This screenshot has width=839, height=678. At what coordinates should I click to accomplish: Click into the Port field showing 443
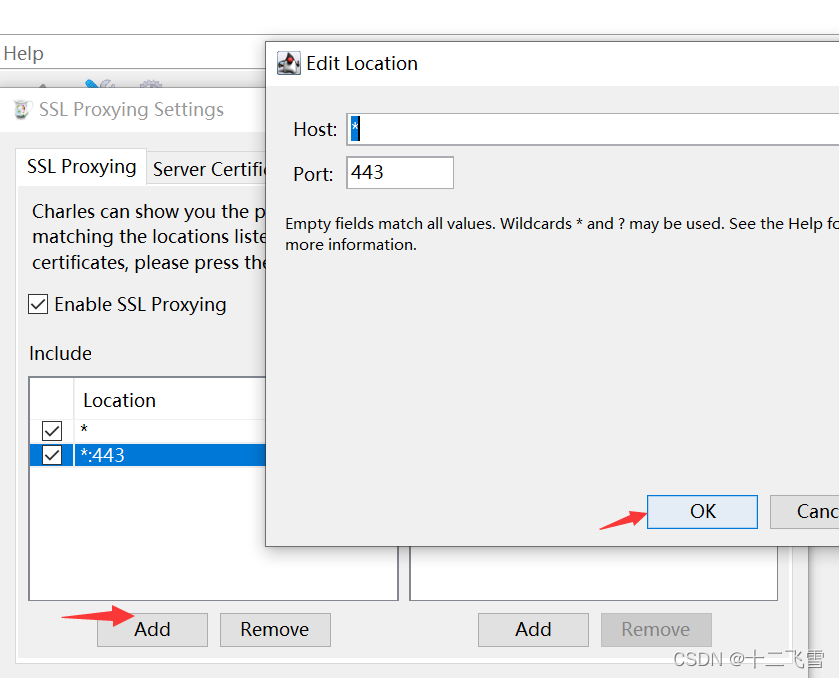[400, 172]
